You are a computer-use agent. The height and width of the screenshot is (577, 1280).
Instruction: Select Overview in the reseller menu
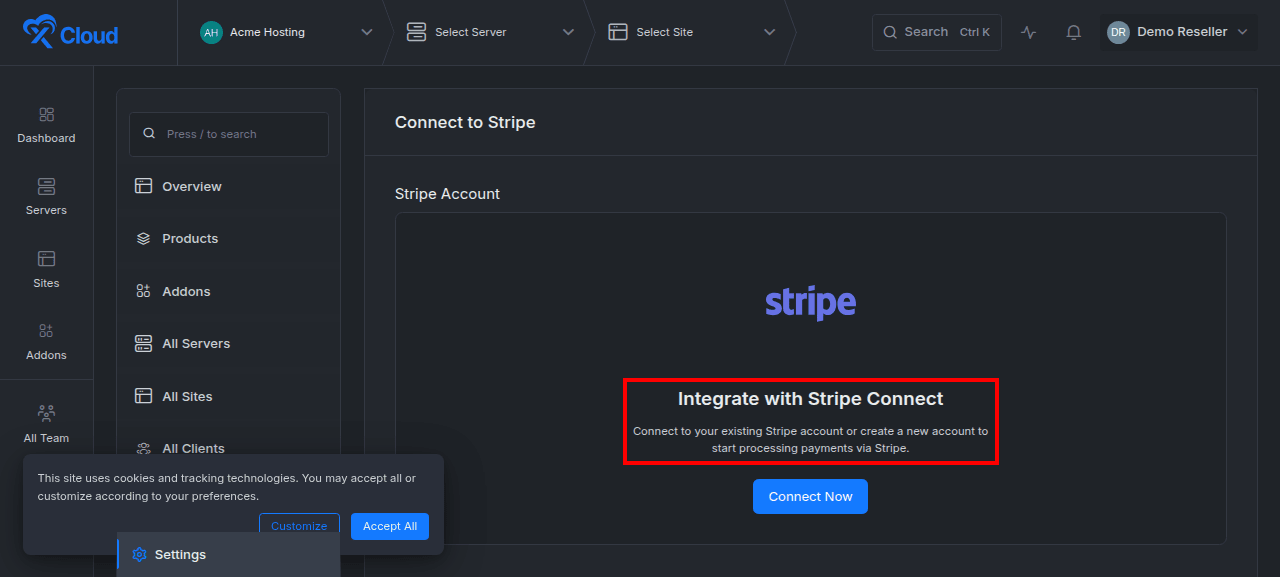[x=228, y=186]
